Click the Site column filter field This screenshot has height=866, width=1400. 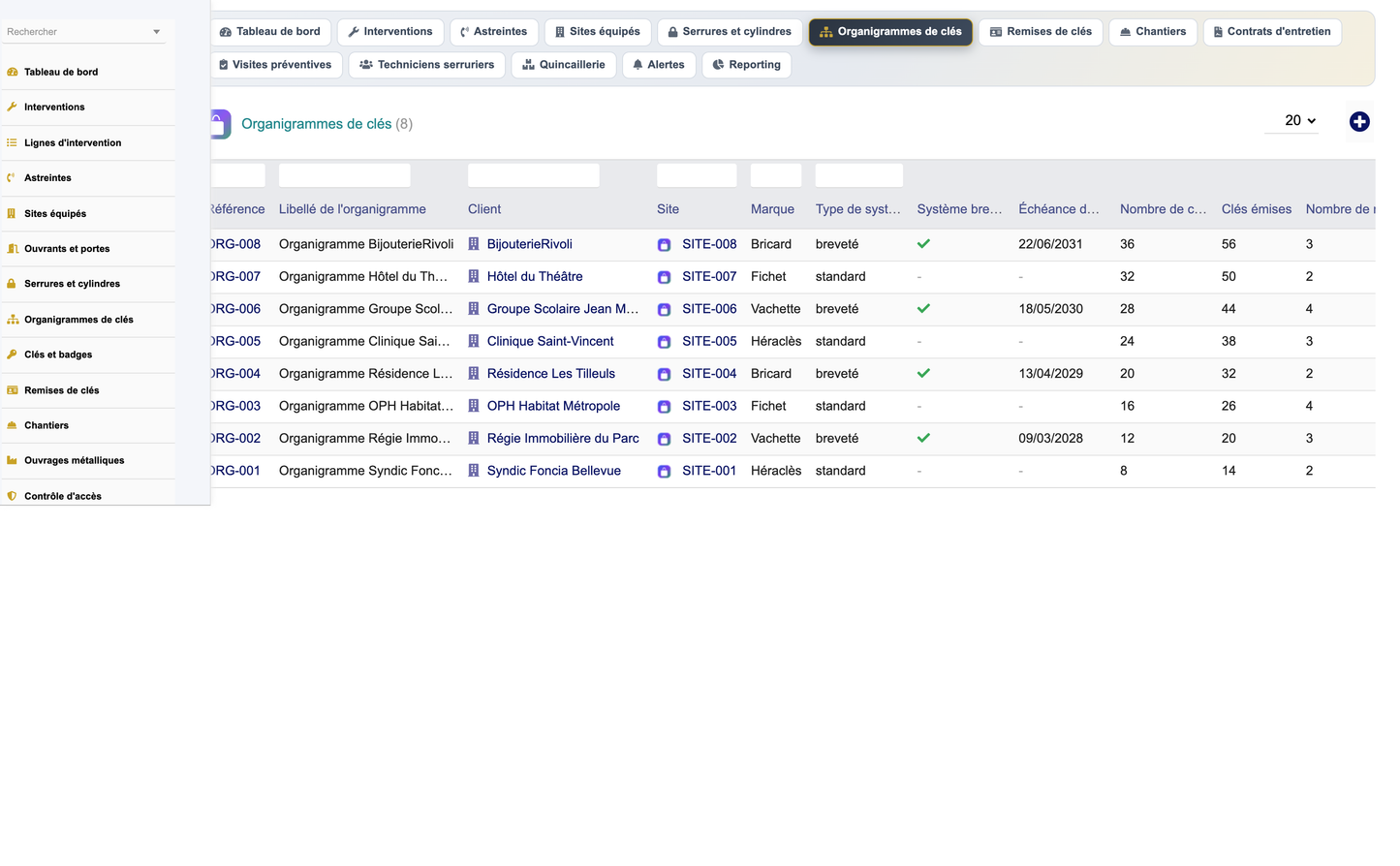(697, 175)
